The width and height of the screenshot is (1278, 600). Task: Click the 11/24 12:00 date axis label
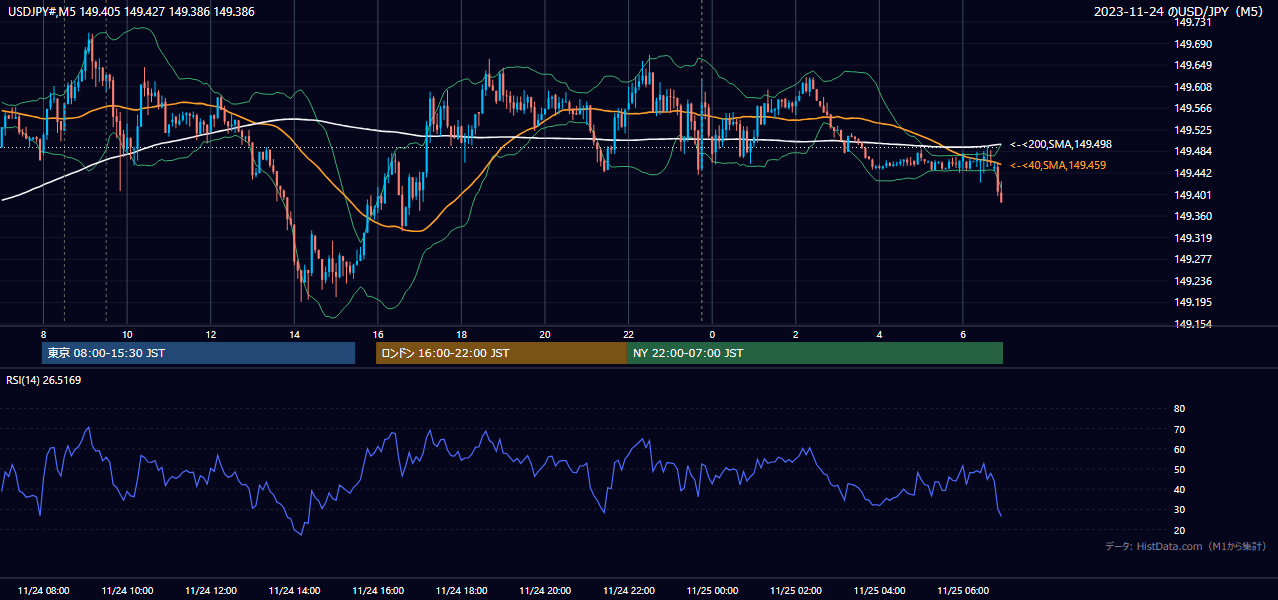(x=210, y=590)
